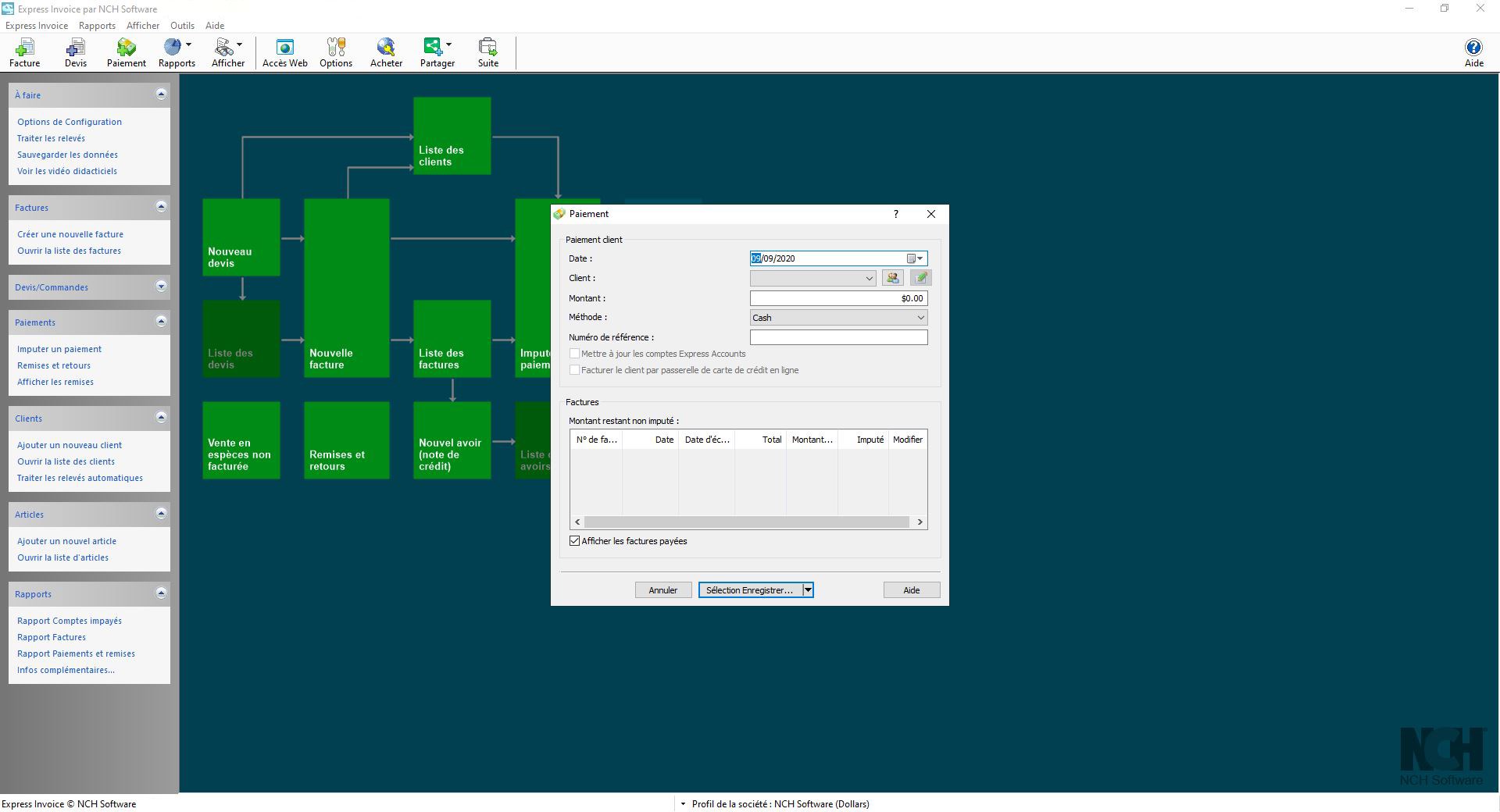Click the Montant input field
Screen dimensions: 1500x812
[x=839, y=298]
